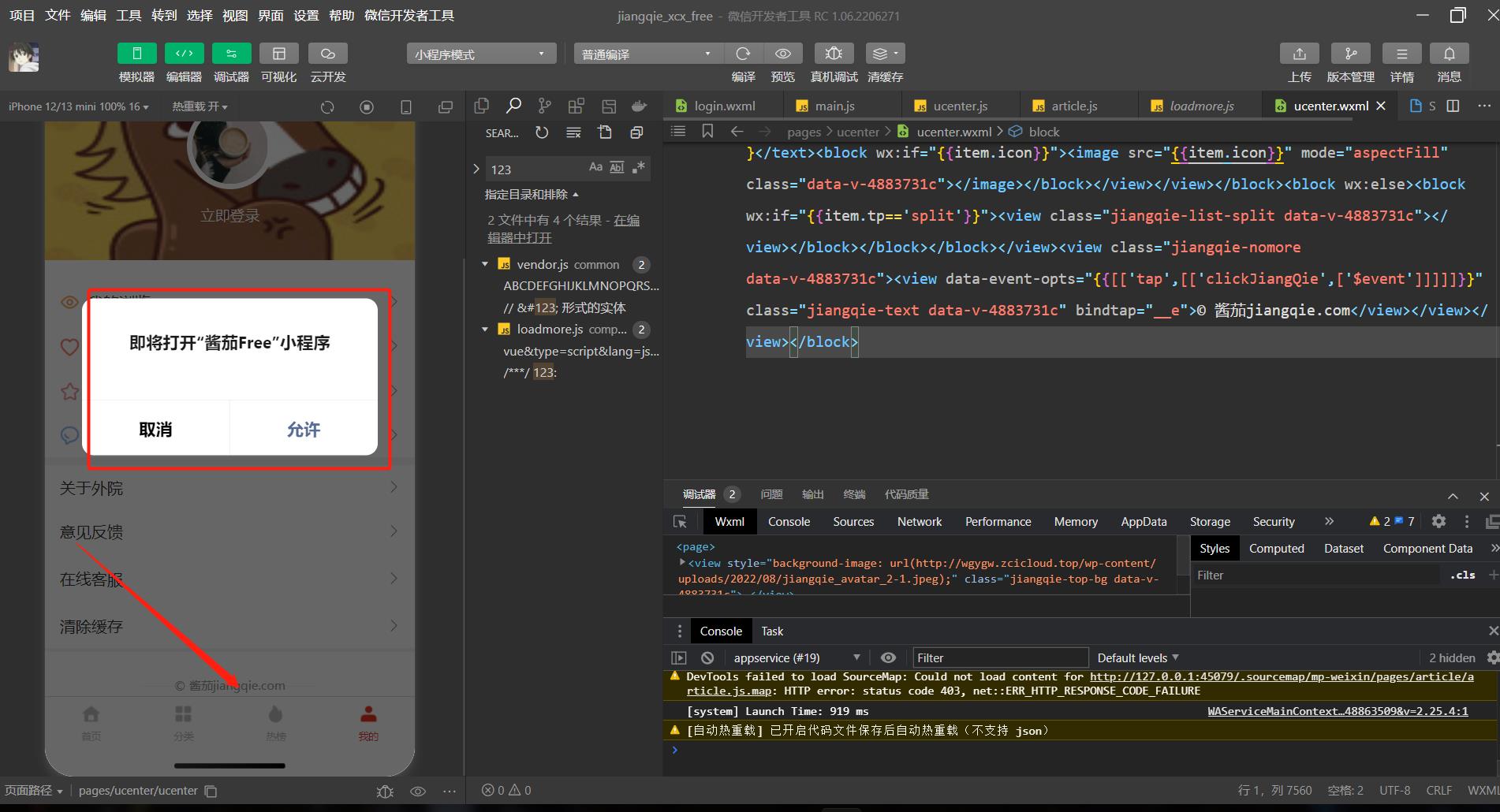Viewport: 1500px width, 812px height.
Task: Switch to the Network devtools tab
Action: coord(920,521)
